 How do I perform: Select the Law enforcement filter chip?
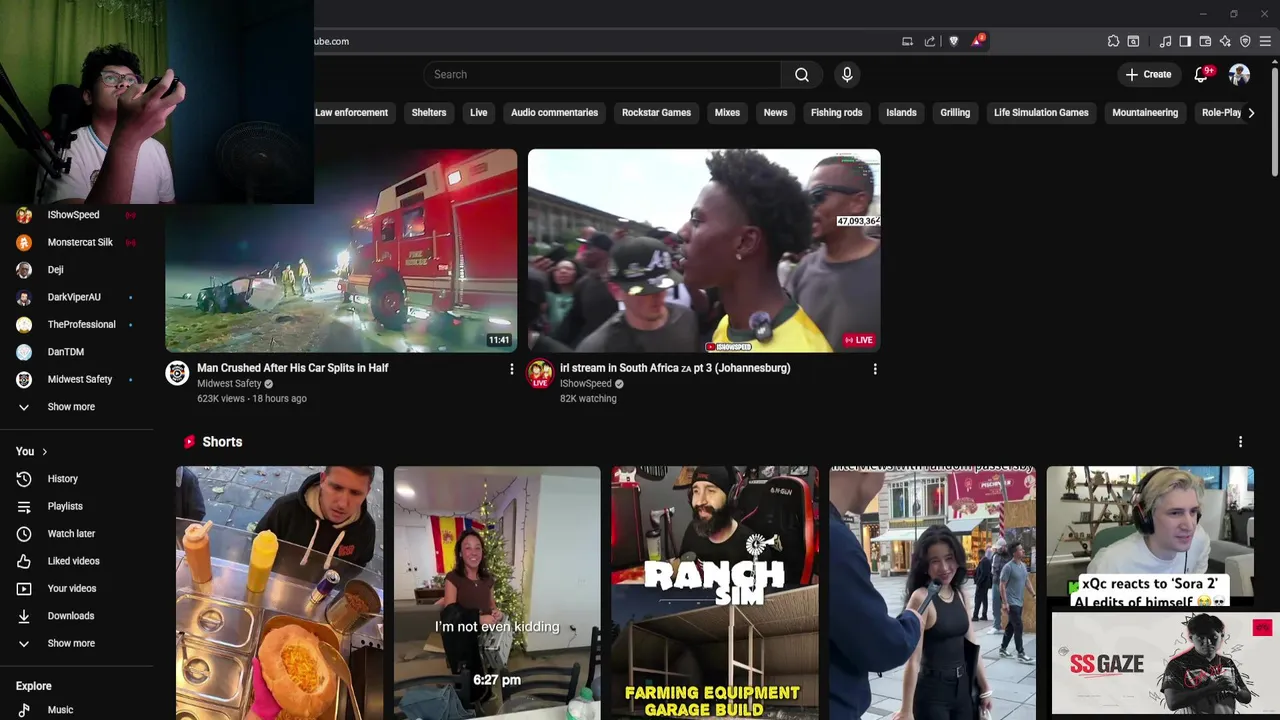pos(351,113)
